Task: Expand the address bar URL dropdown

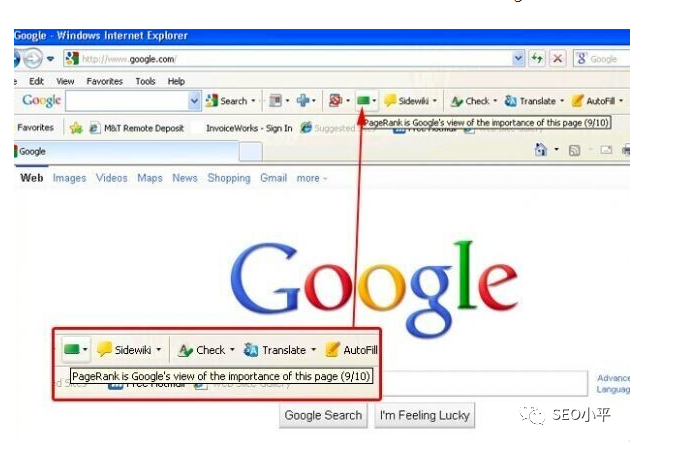Action: [518, 59]
